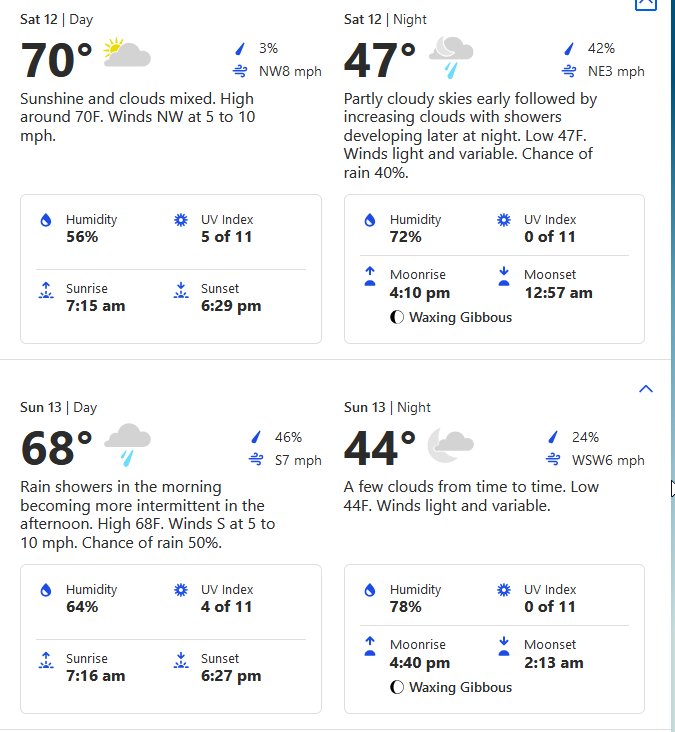This screenshot has height=732, width=675.
Task: Click Sat 12 Waxing Gibbous moon phase icon
Action: coord(396,317)
